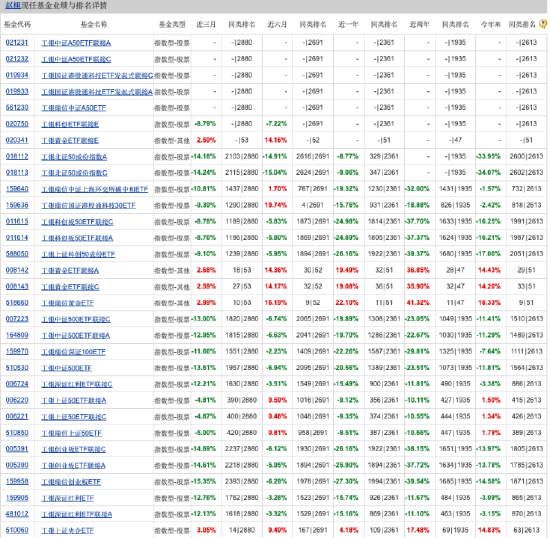
Task: Open fund code 159970 link
Action: (17, 351)
